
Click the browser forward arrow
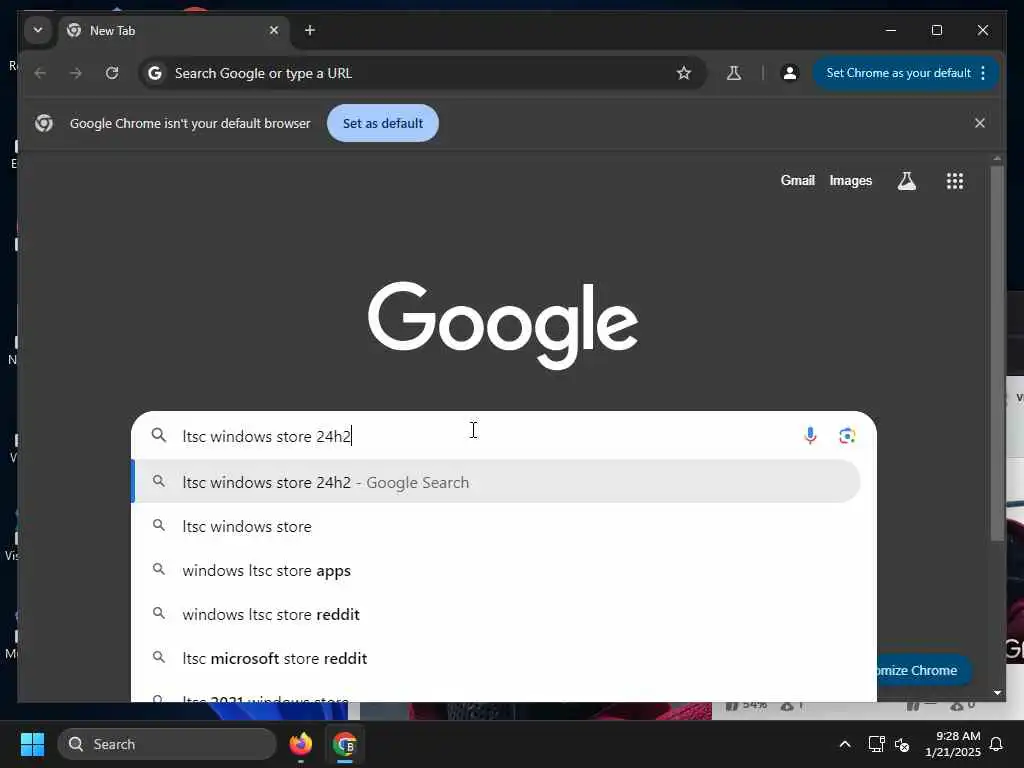[x=76, y=73]
